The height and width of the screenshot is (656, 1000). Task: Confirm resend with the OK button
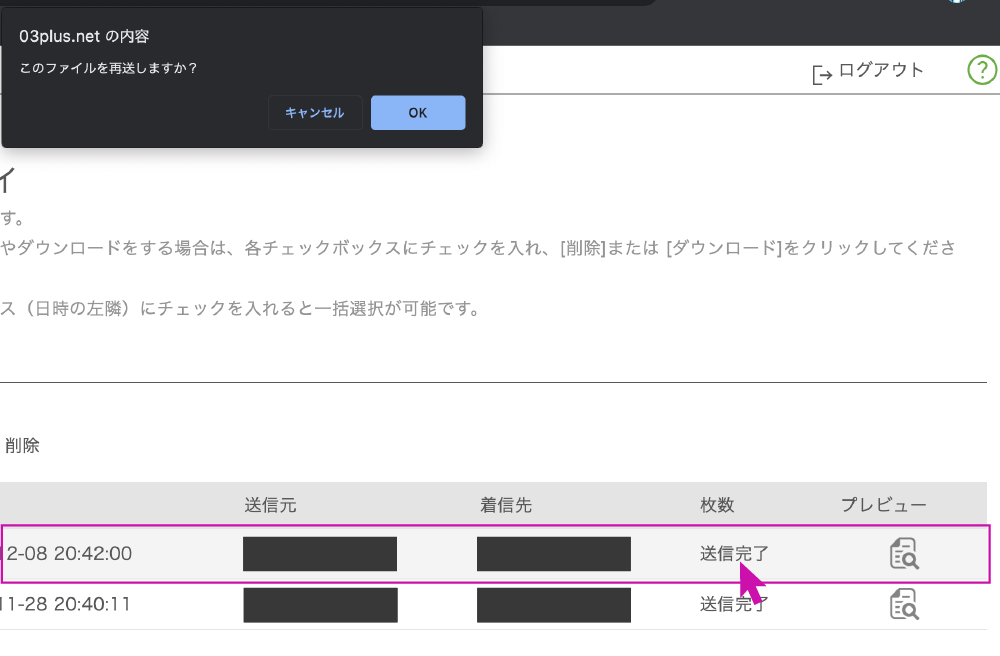(x=418, y=113)
